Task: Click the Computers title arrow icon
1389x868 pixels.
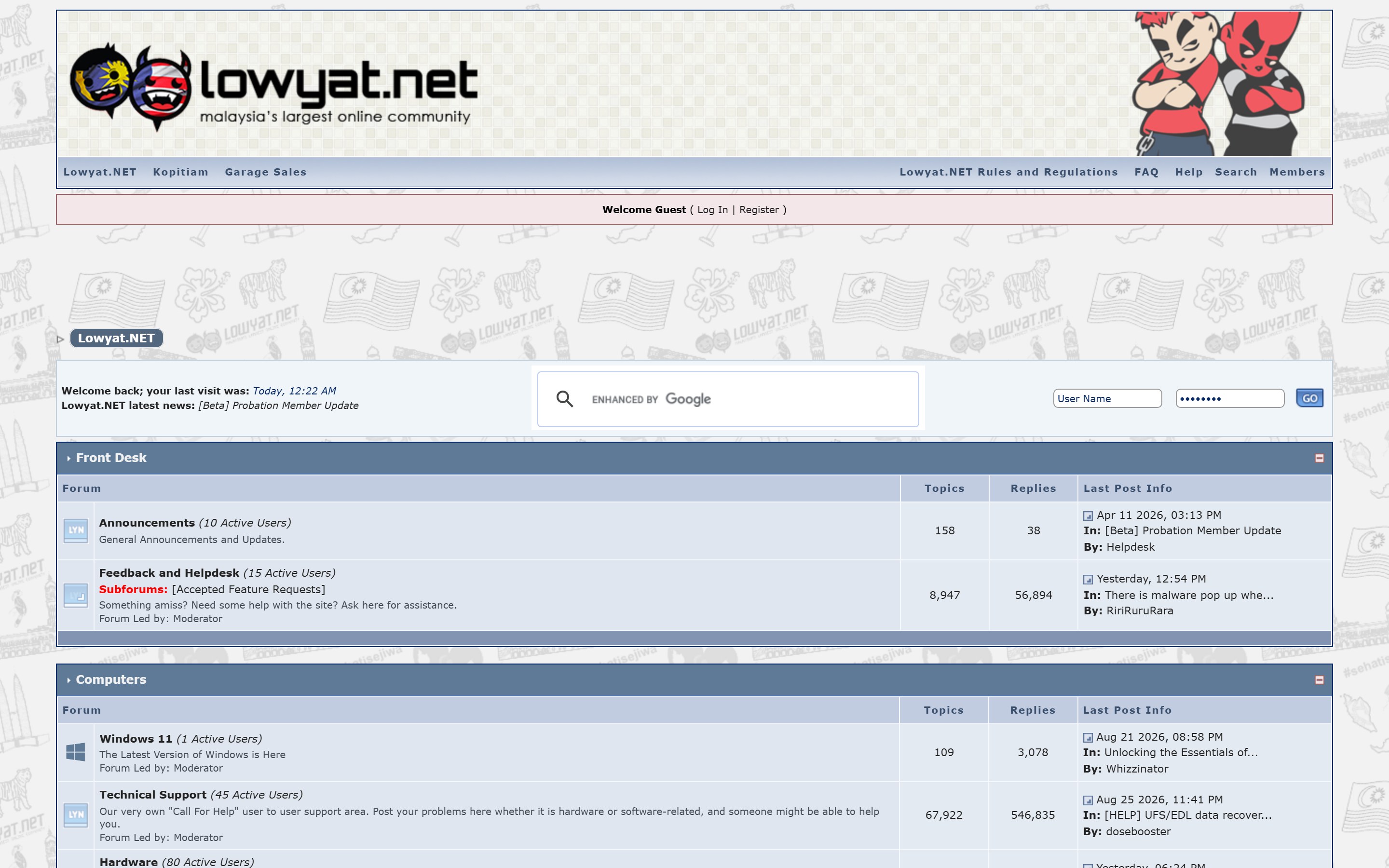Action: pos(68,680)
